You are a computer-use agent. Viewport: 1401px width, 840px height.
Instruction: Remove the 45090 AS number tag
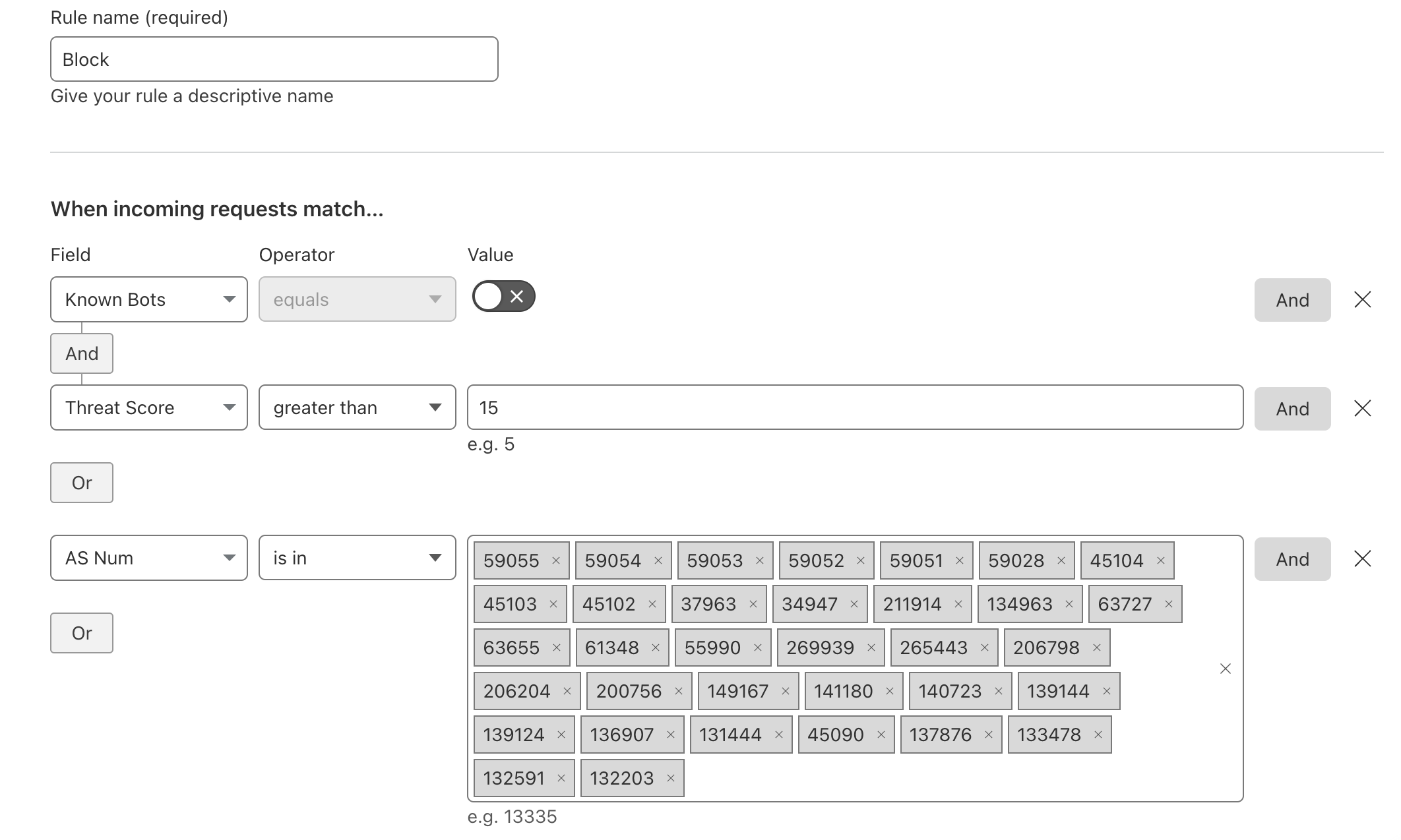[881, 735]
